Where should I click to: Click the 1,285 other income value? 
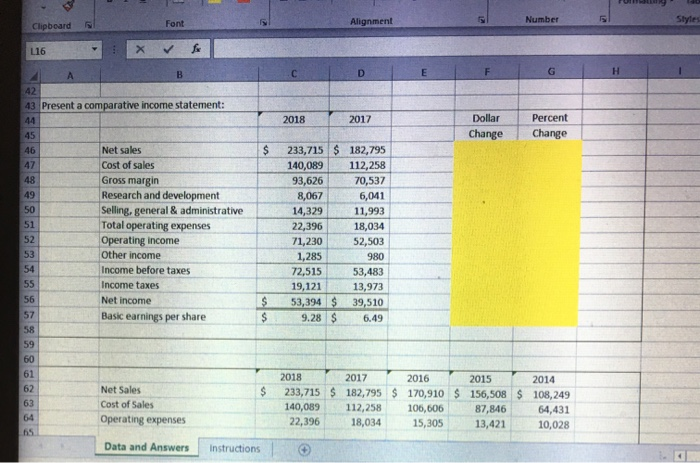tap(309, 256)
